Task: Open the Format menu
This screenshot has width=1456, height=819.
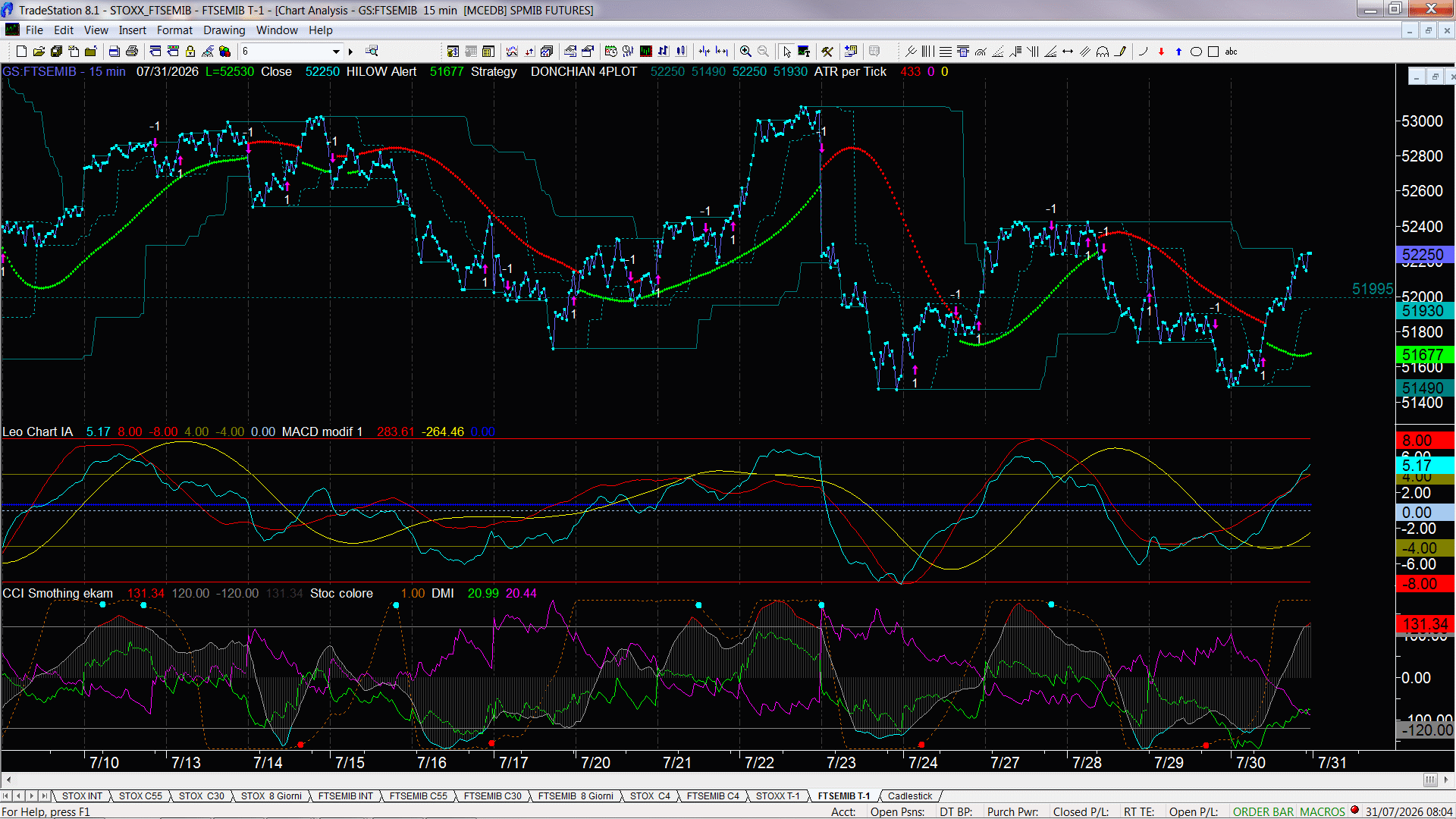Action: [174, 30]
